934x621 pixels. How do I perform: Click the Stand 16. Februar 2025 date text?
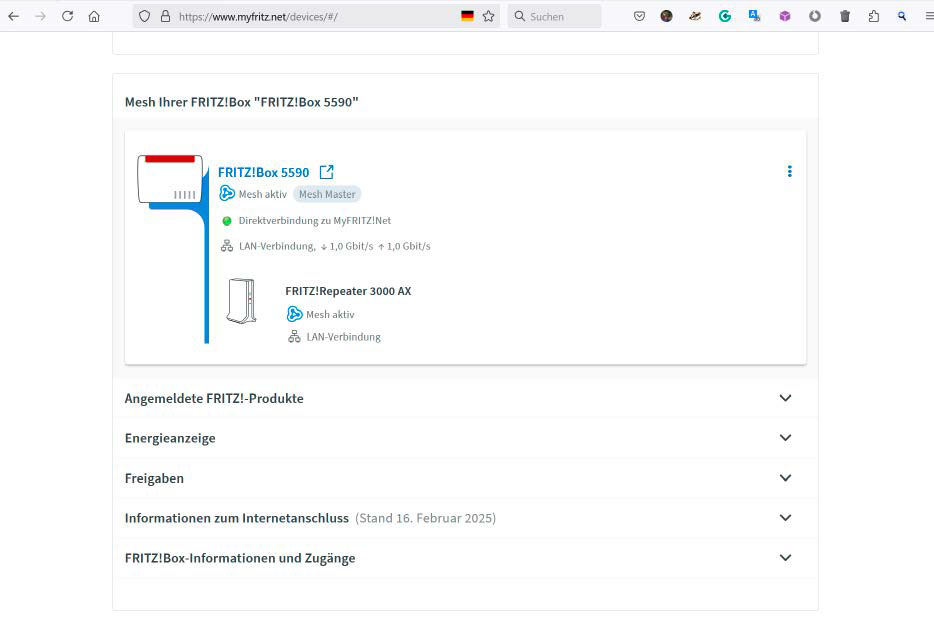pos(425,518)
